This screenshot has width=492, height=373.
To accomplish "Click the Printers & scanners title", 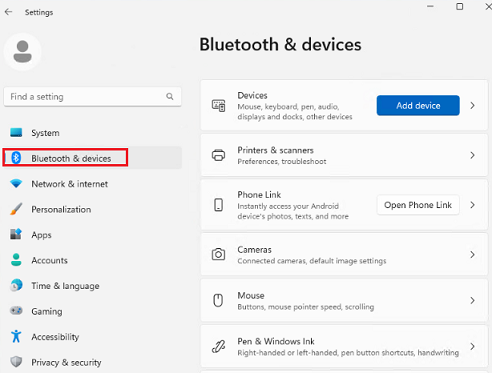I will pyautogui.click(x=275, y=150).
